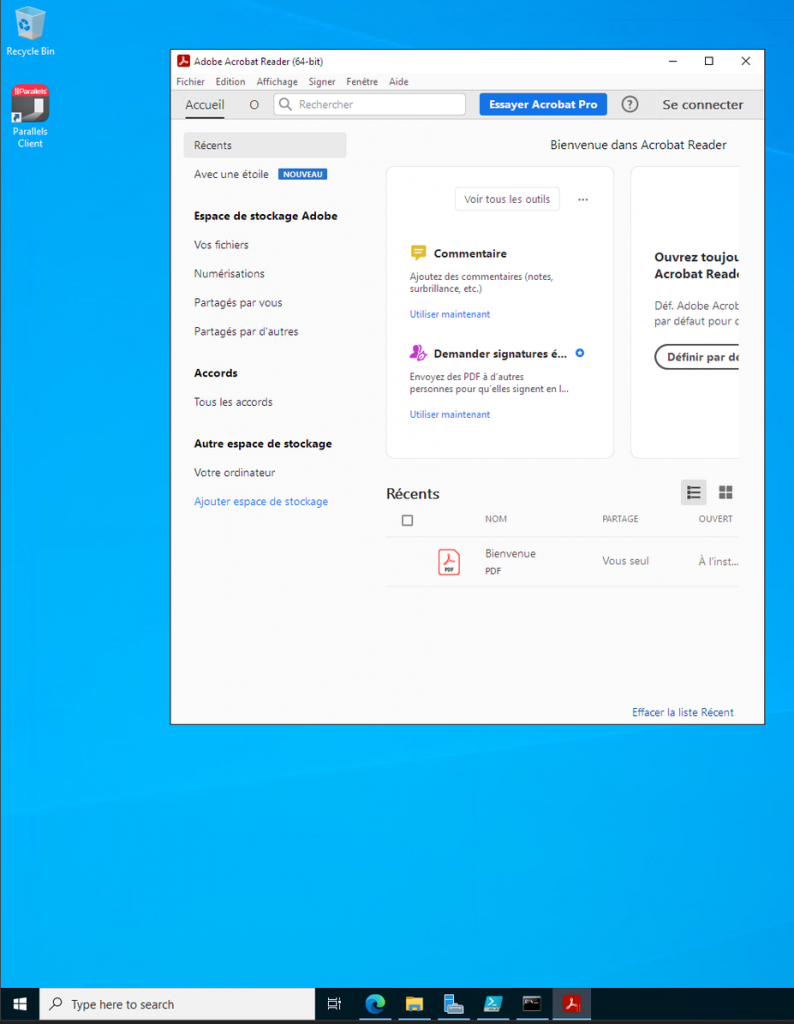This screenshot has height=1024, width=794.
Task: Open Tous les accords
Action: [x=233, y=402]
